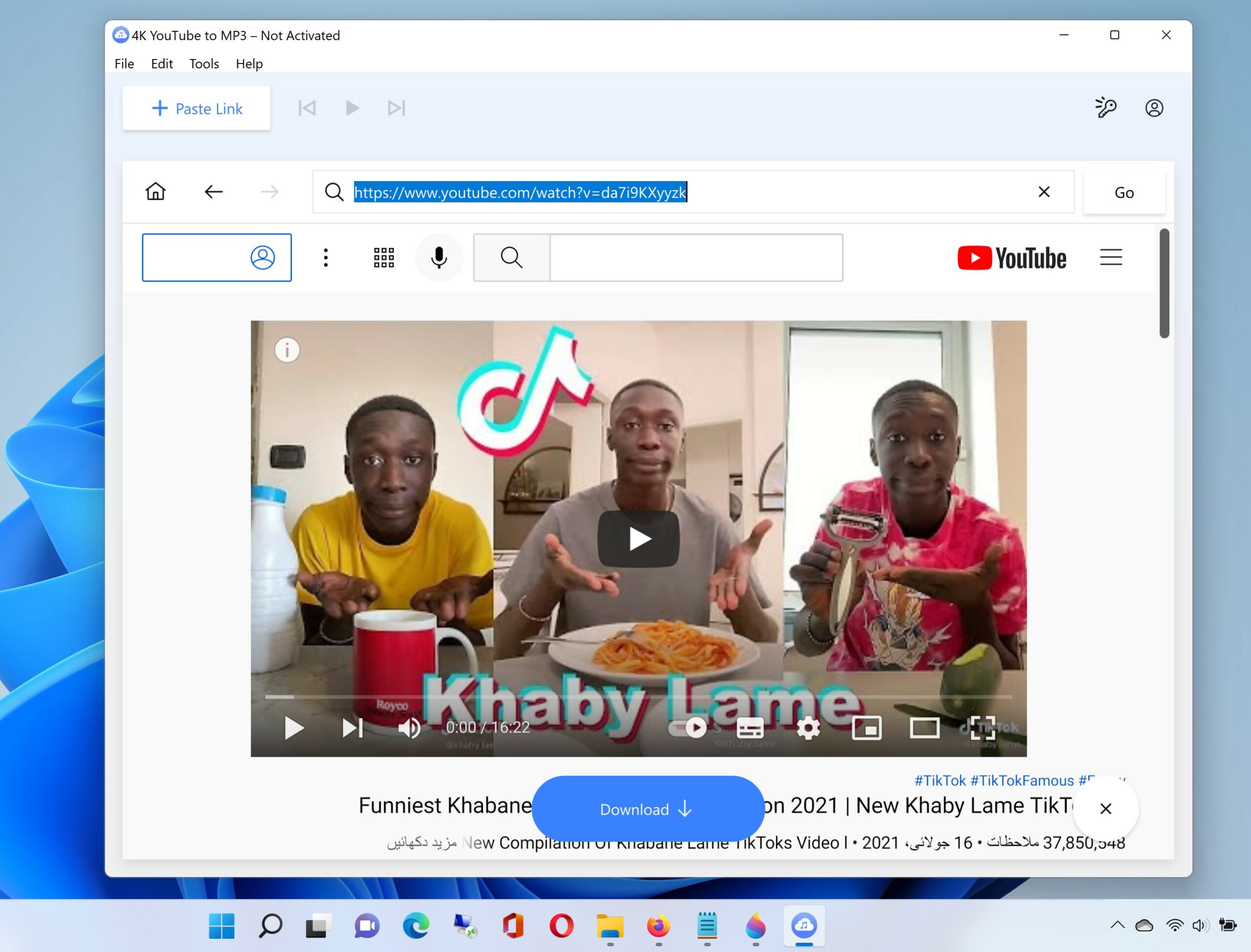
Task: Enable miniplayer mode
Action: tap(867, 728)
